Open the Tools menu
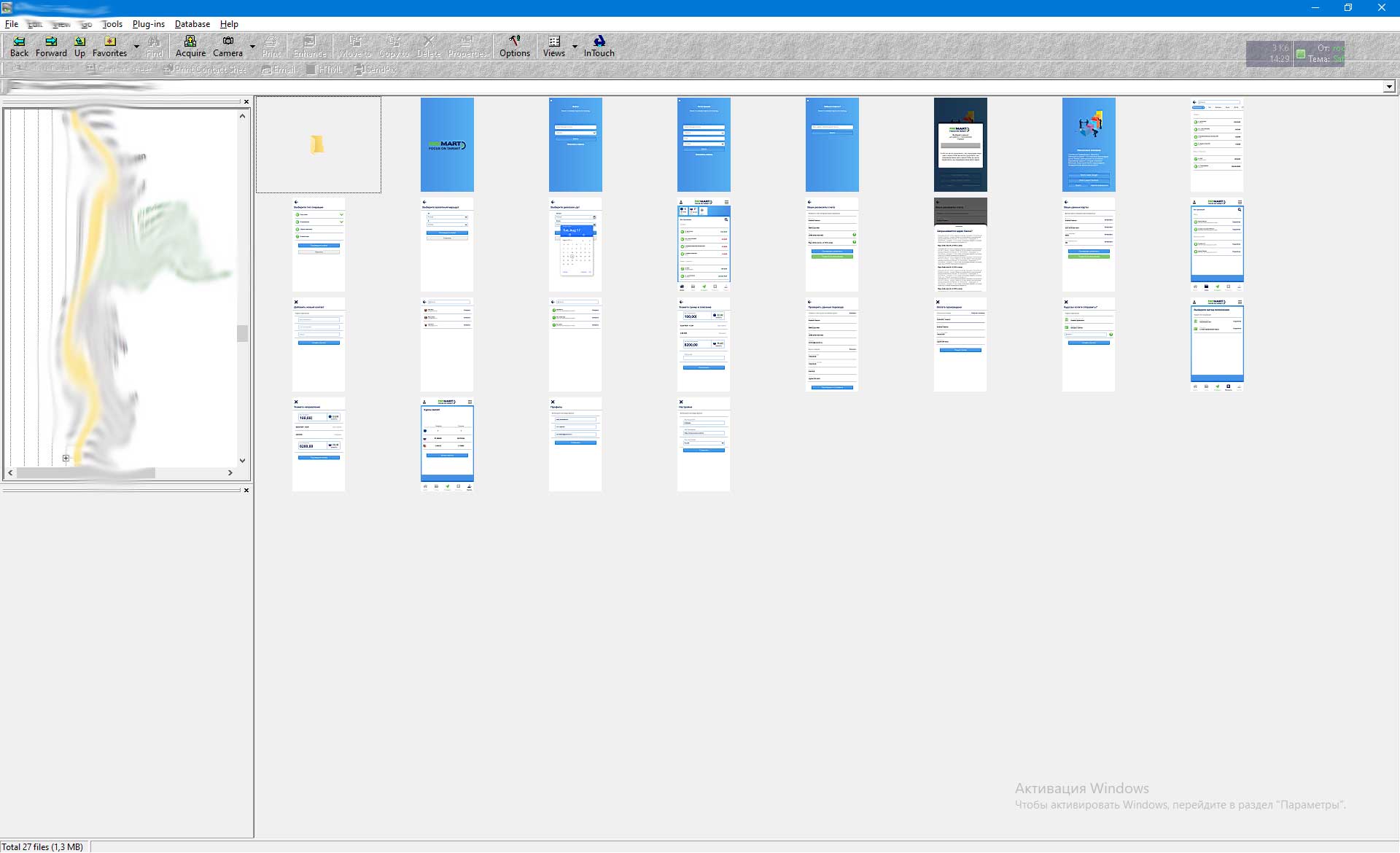Screen dimensions: 1400x853 [112, 24]
